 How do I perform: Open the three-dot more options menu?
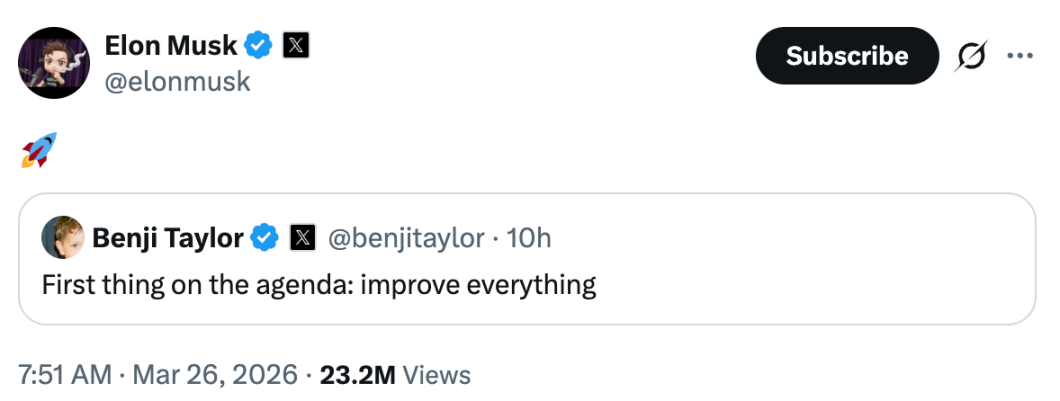[x=1019, y=56]
